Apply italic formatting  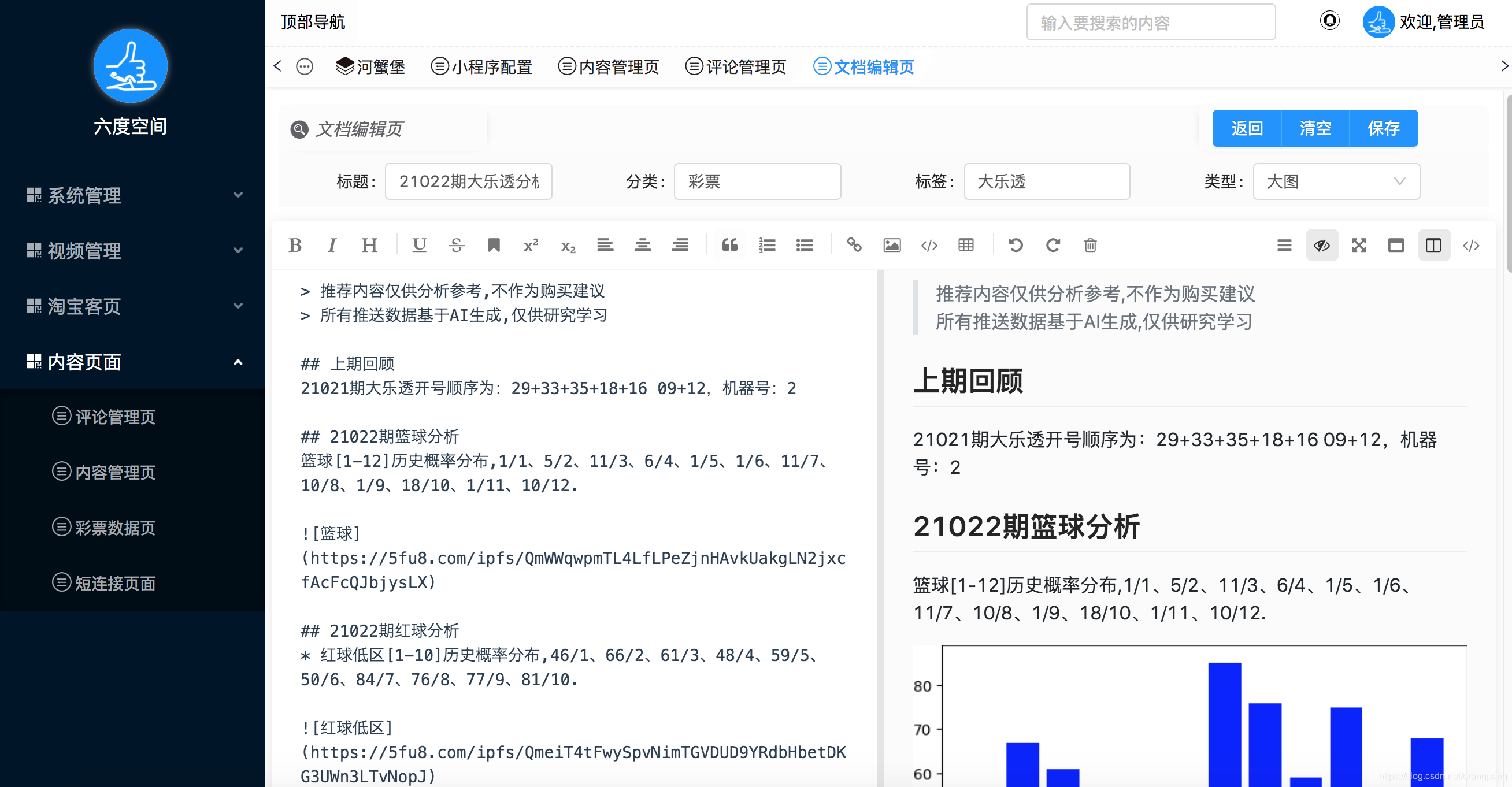pyautogui.click(x=332, y=246)
